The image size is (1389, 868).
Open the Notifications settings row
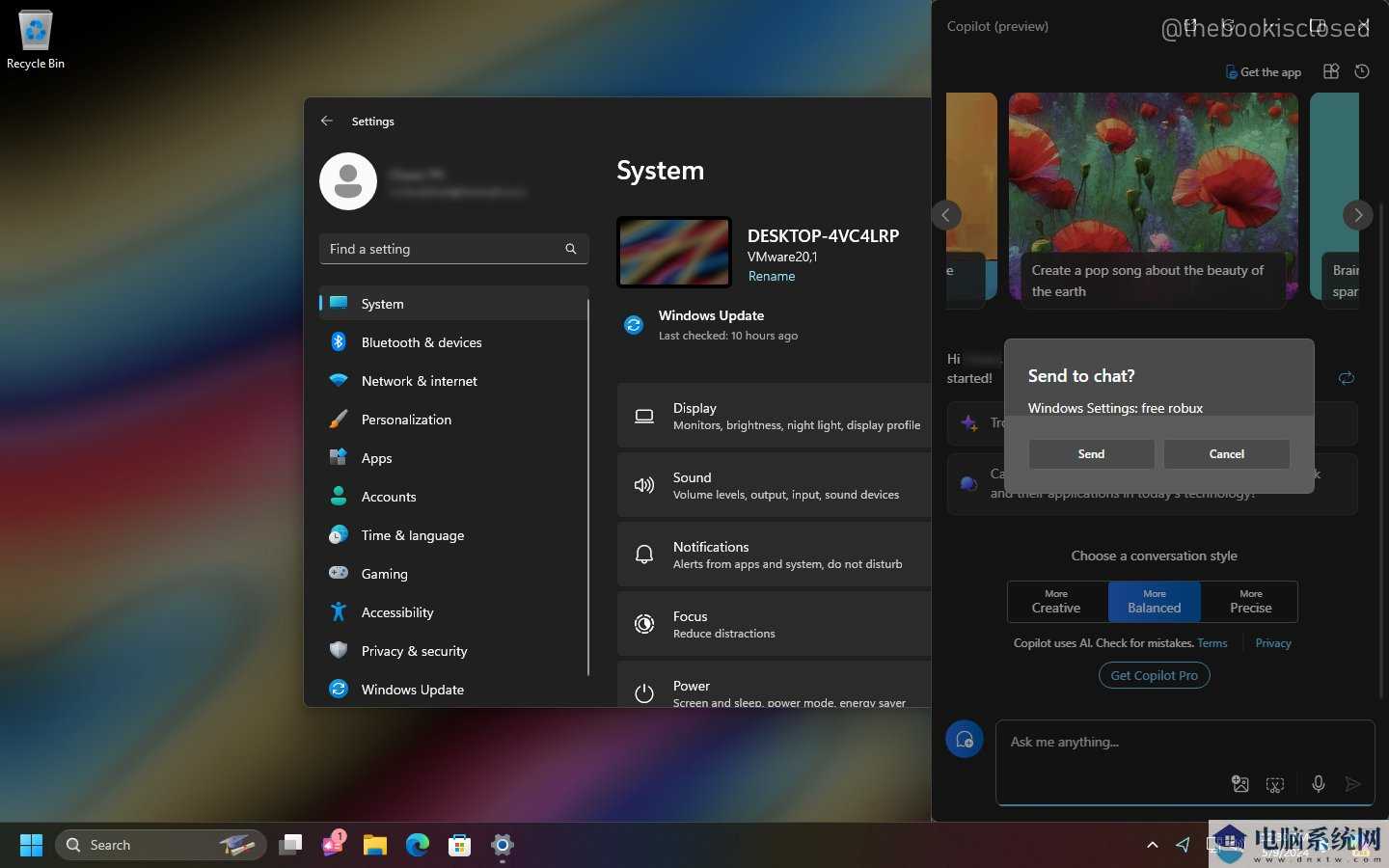tap(774, 555)
